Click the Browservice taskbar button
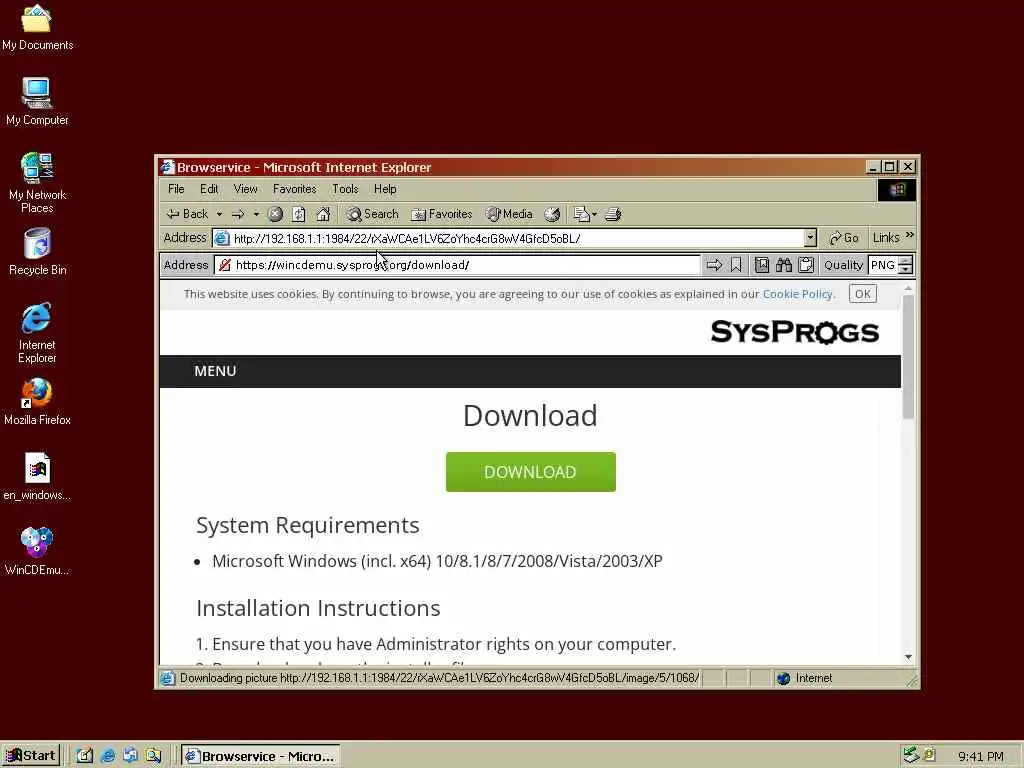1024x768 pixels. tap(260, 756)
